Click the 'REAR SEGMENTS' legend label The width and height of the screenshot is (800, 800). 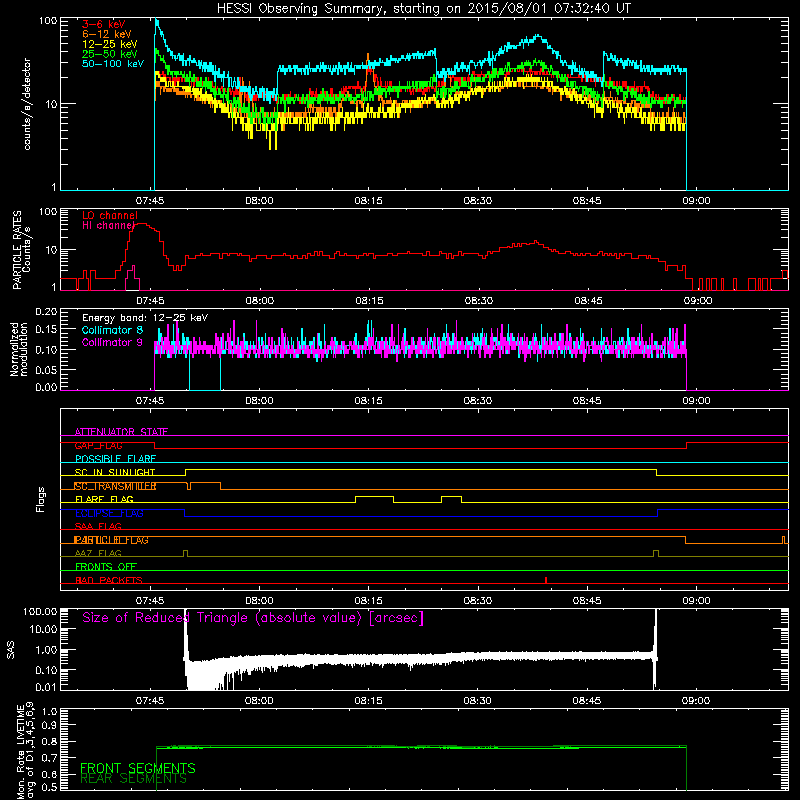(x=134, y=779)
